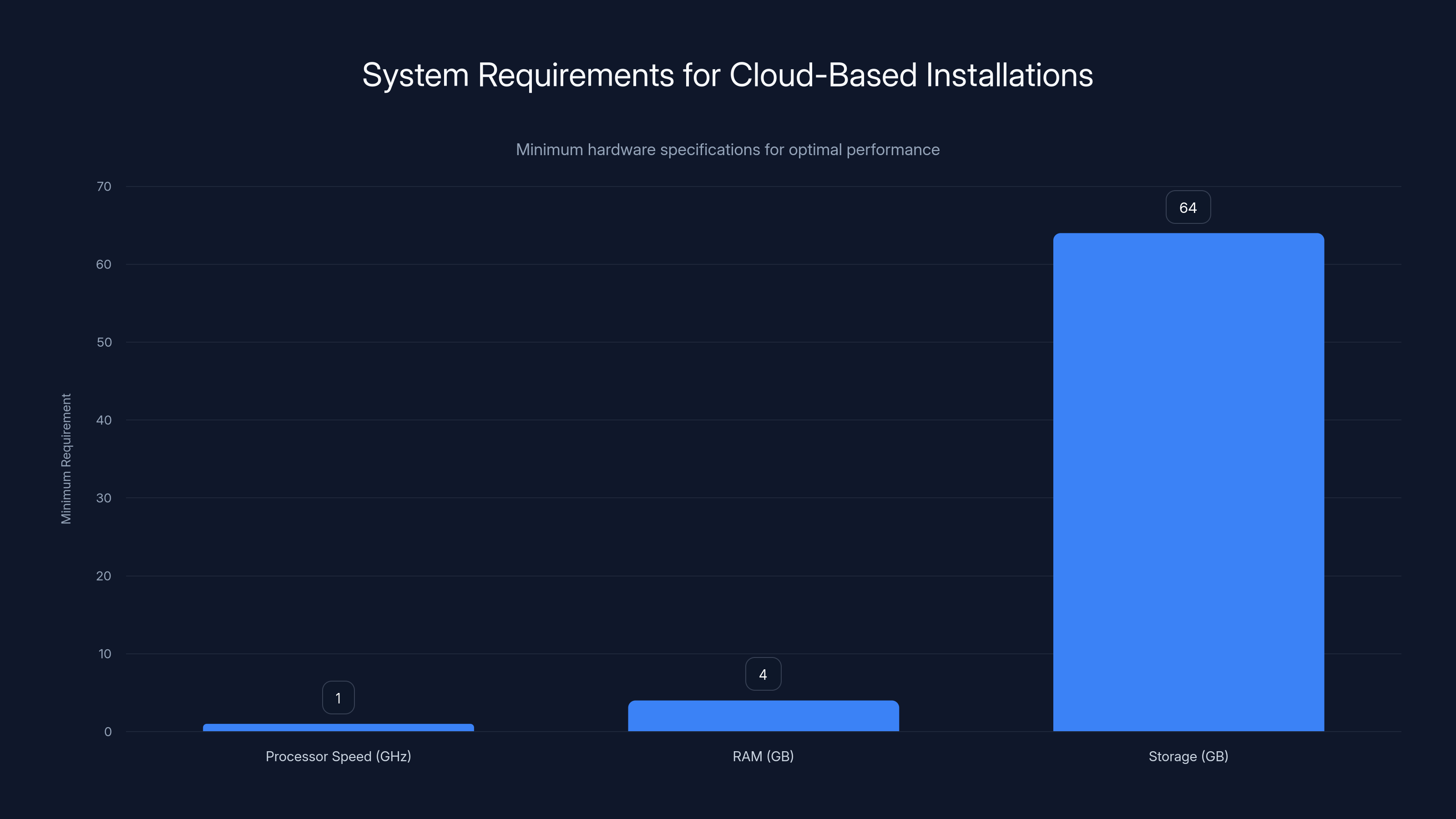Click the Processor Speed (GHz) bar

click(338, 728)
